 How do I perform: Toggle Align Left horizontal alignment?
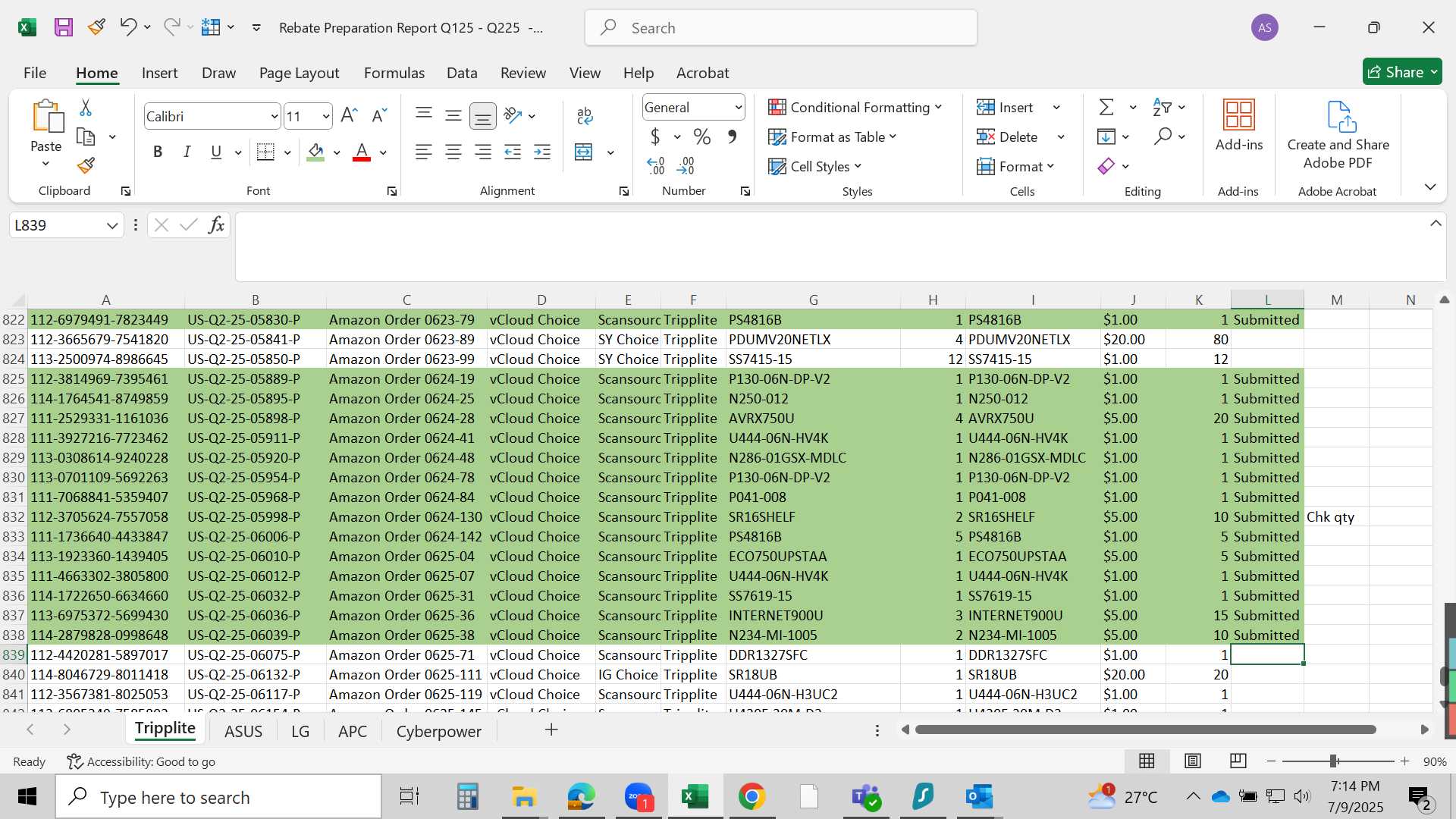pyautogui.click(x=424, y=152)
